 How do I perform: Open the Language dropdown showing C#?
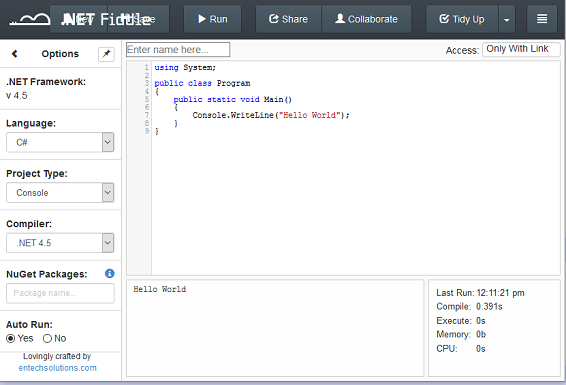point(60,142)
